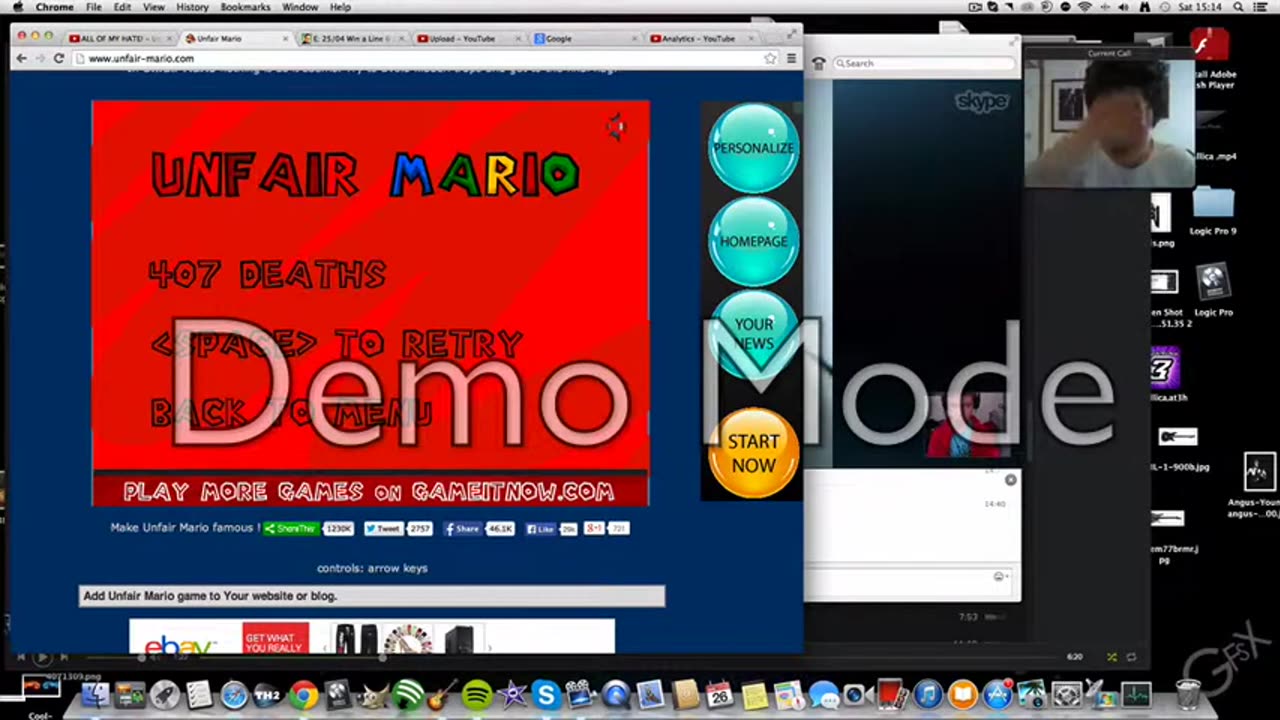
Task: Click the PERSONALIZE bubble button
Action: click(753, 148)
